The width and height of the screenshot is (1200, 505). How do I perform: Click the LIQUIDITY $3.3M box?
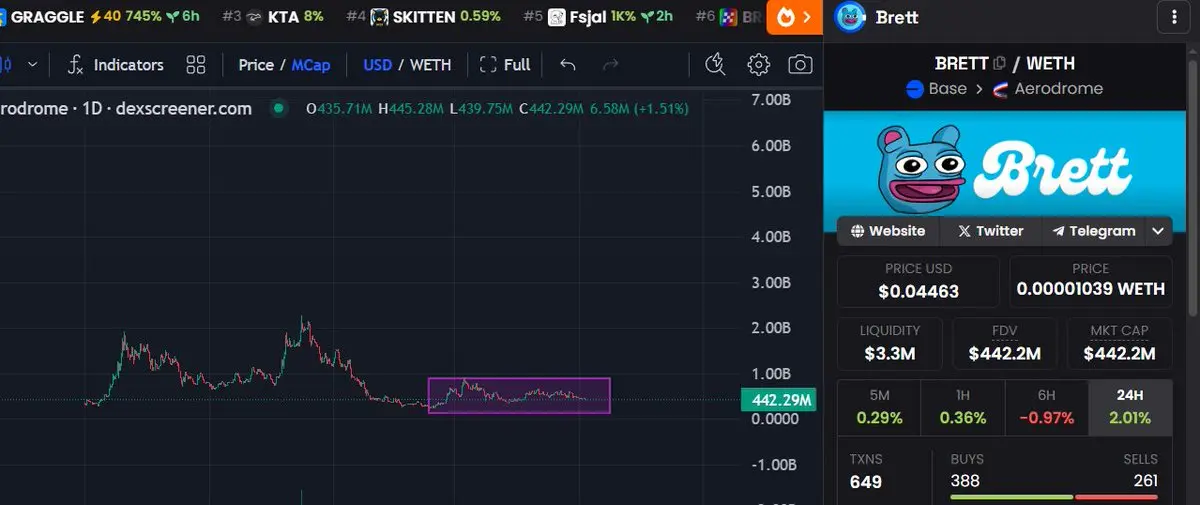pyautogui.click(x=889, y=343)
